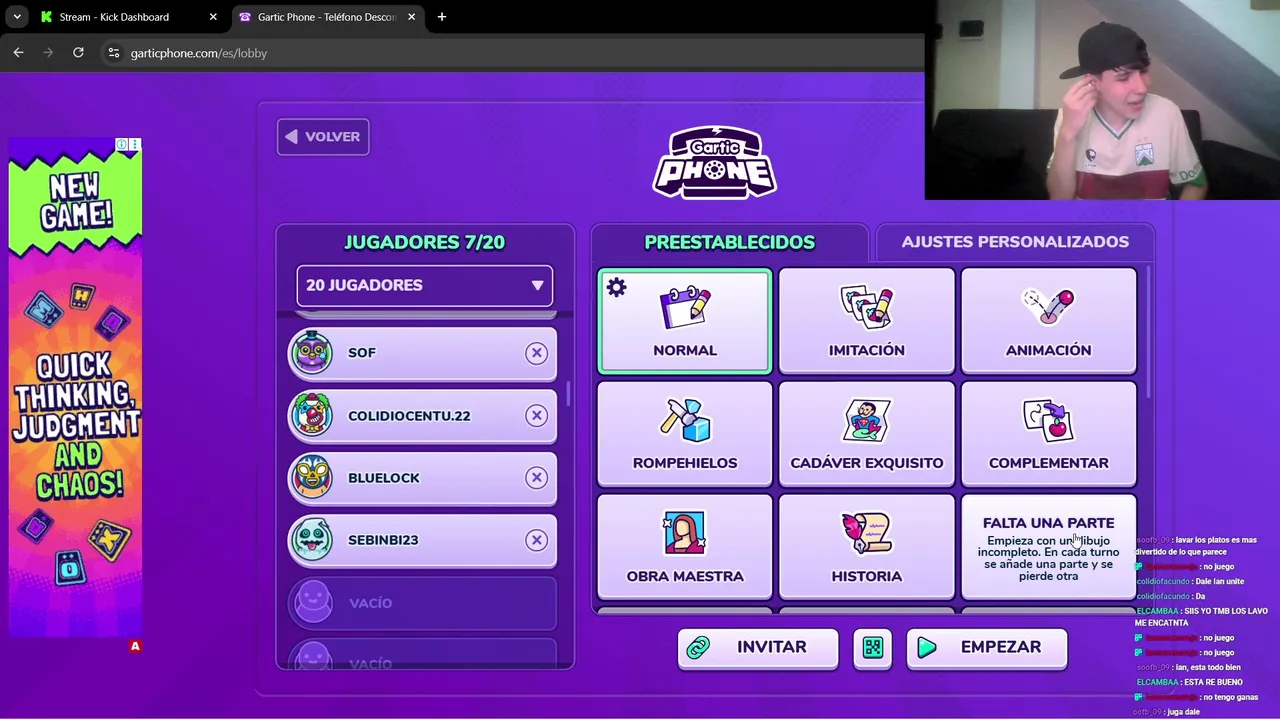Start the game with Empezar
The width and height of the screenshot is (1280, 720).
[x=987, y=647]
